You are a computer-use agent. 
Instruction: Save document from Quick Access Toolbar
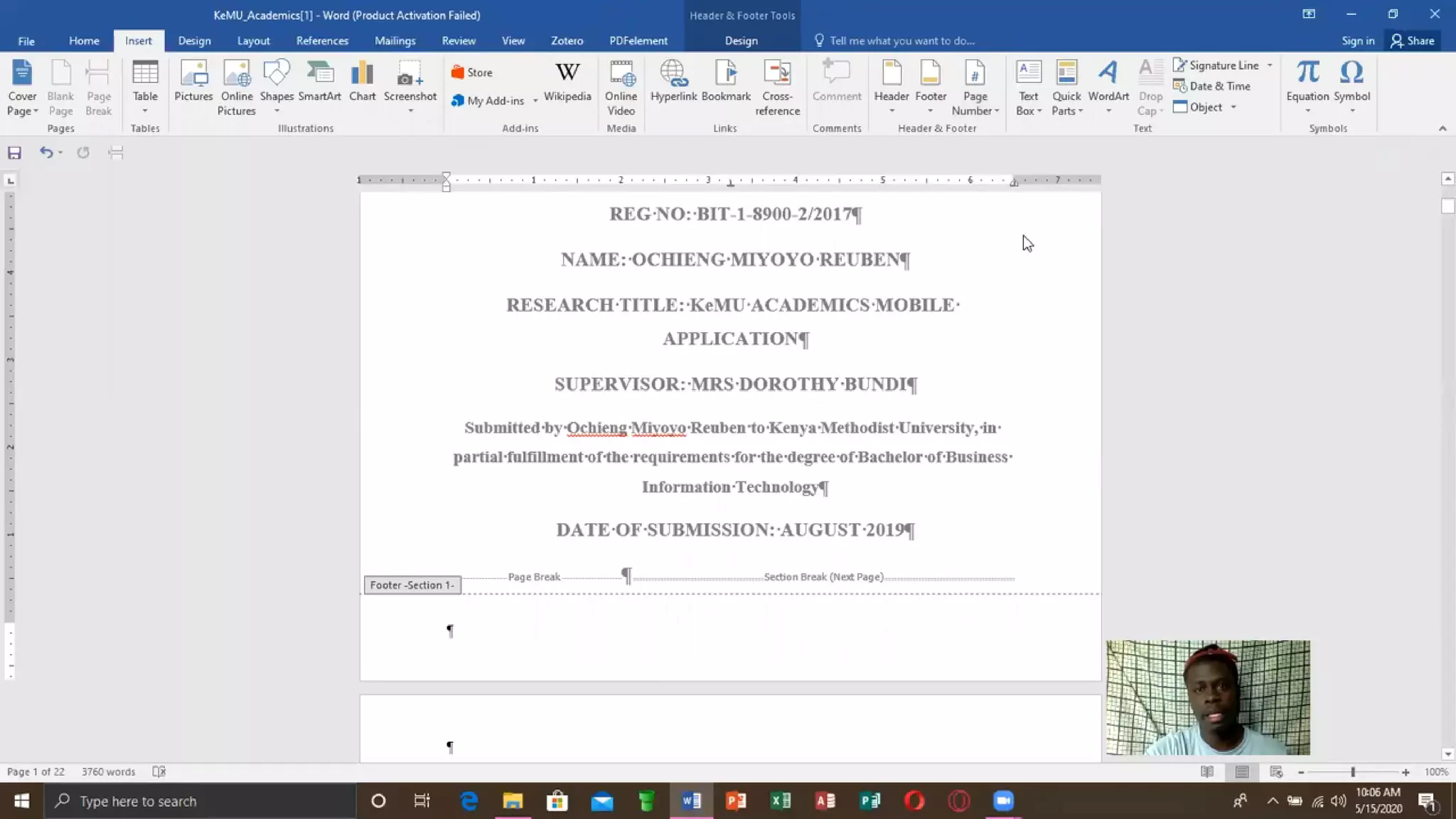coord(14,152)
